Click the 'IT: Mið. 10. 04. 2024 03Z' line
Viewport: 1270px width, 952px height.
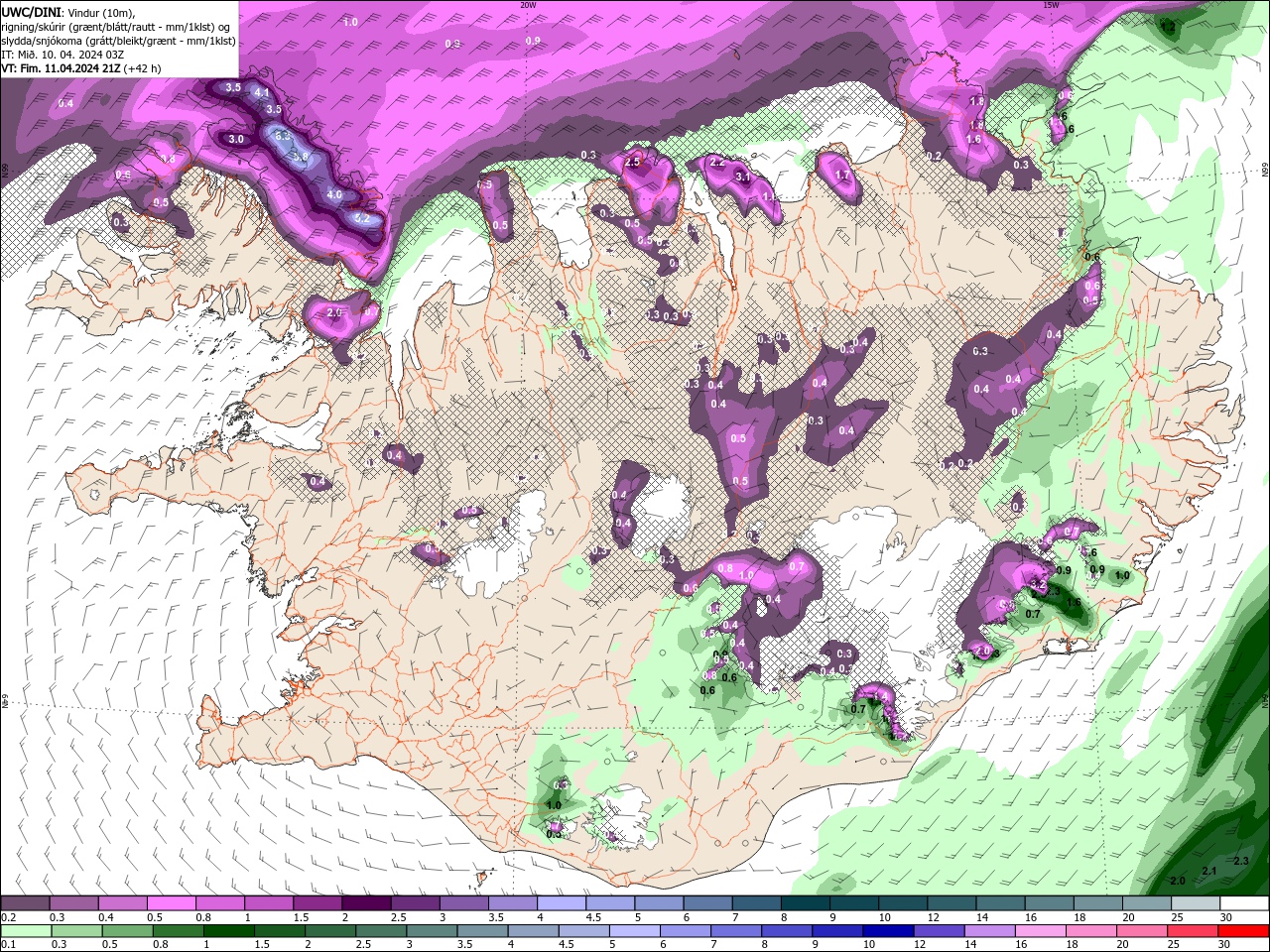coord(63,55)
